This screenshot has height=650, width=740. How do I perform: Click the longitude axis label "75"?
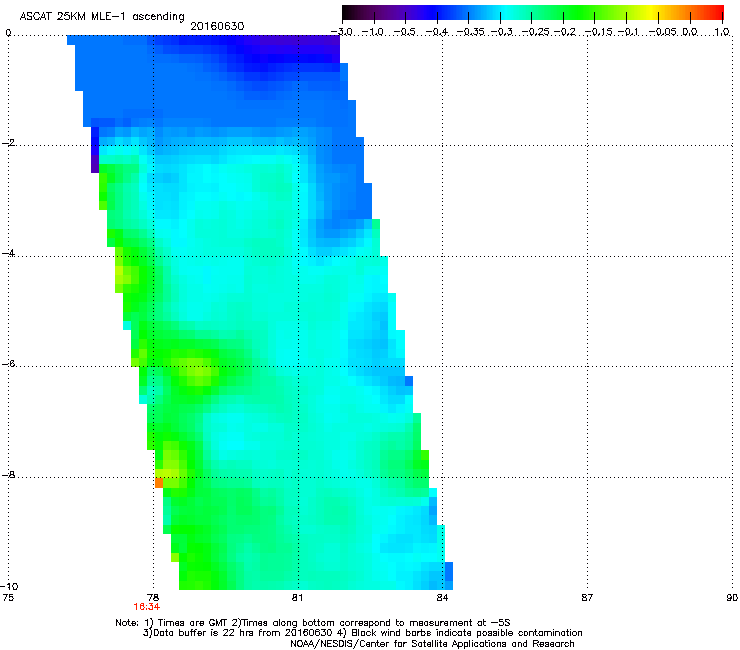pyautogui.click(x=8, y=598)
